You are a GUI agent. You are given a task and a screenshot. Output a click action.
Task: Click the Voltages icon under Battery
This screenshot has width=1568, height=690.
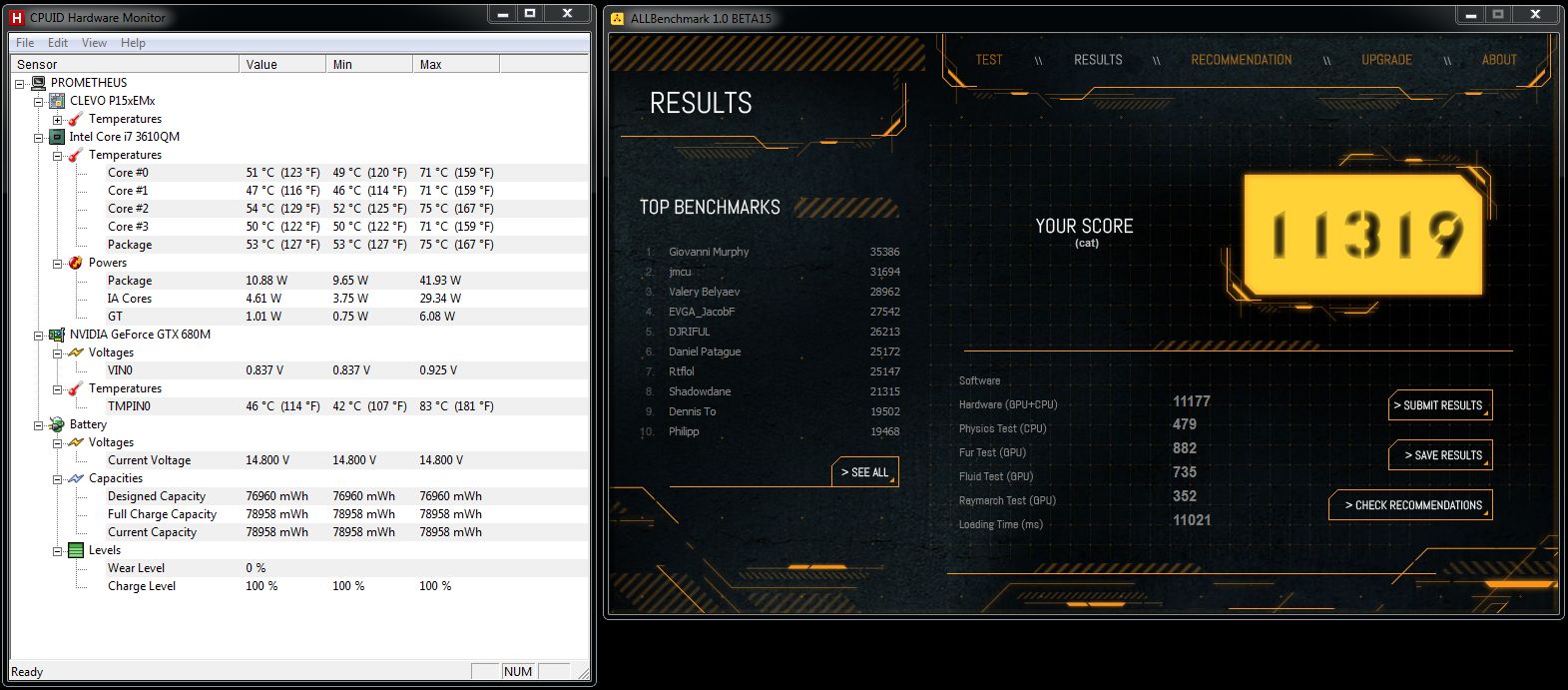point(75,442)
